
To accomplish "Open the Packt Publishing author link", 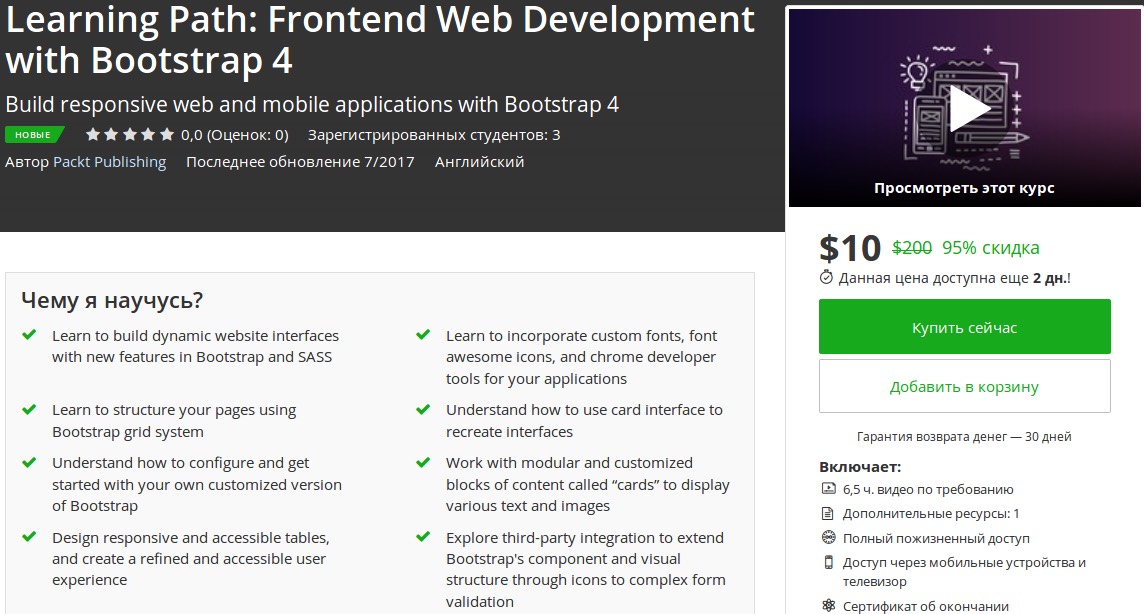I will [x=109, y=162].
